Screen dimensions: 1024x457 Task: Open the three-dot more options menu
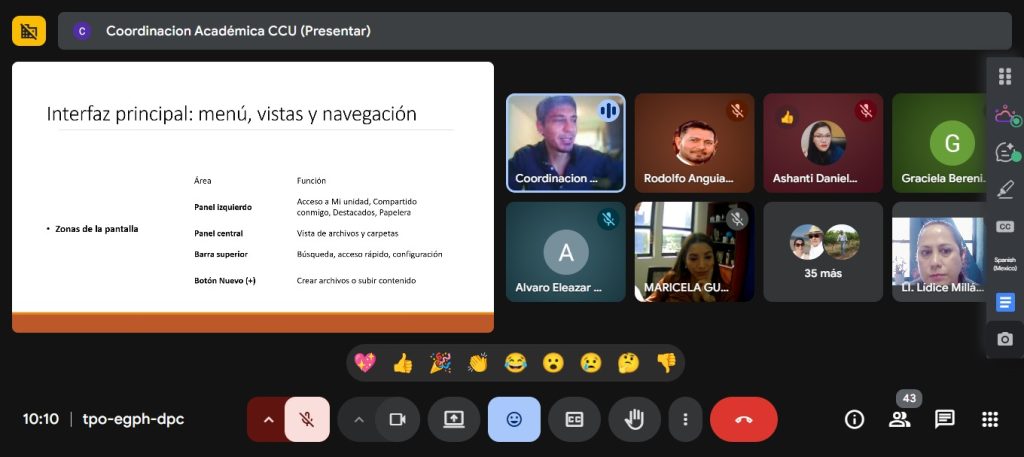point(685,419)
